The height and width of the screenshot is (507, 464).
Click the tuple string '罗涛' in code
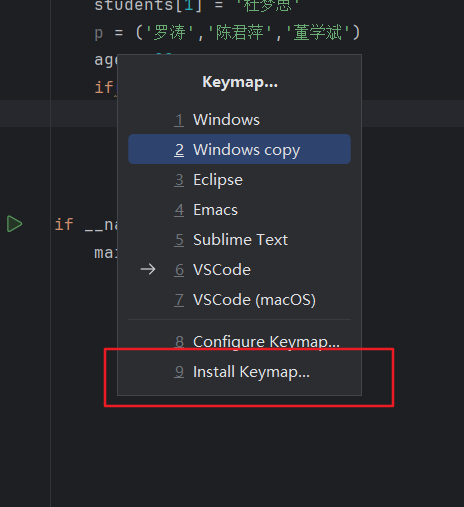coord(170,33)
